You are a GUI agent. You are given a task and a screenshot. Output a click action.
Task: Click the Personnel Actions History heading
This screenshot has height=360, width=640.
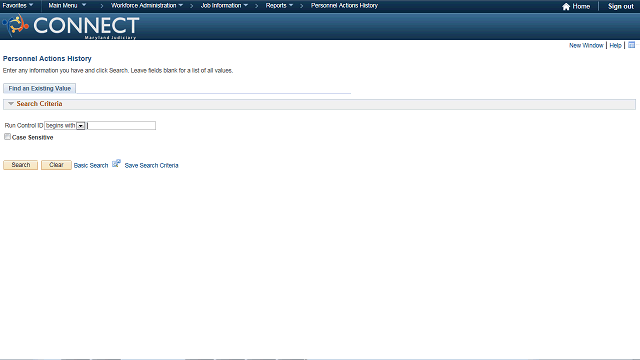click(x=47, y=59)
